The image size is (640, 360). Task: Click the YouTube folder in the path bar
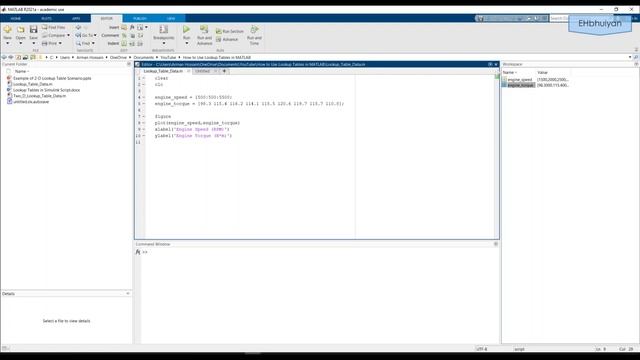[168, 58]
